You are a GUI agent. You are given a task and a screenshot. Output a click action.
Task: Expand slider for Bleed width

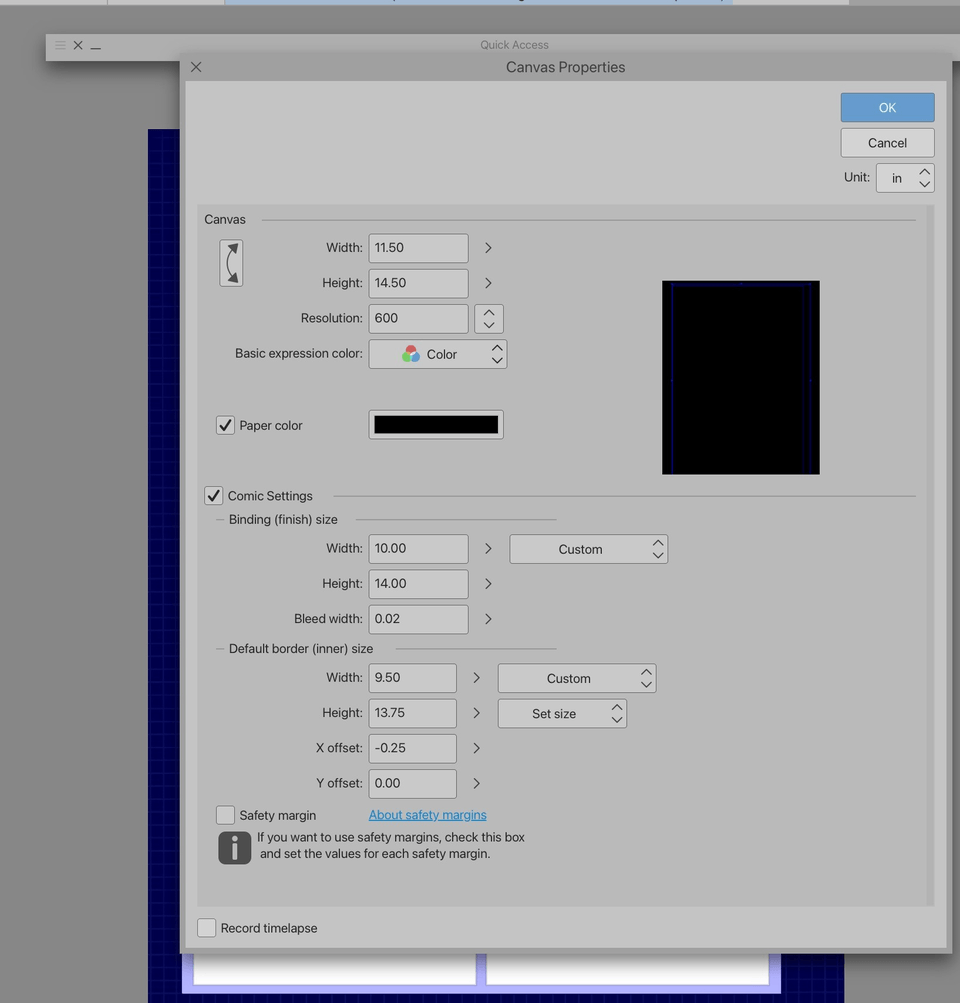click(x=488, y=619)
